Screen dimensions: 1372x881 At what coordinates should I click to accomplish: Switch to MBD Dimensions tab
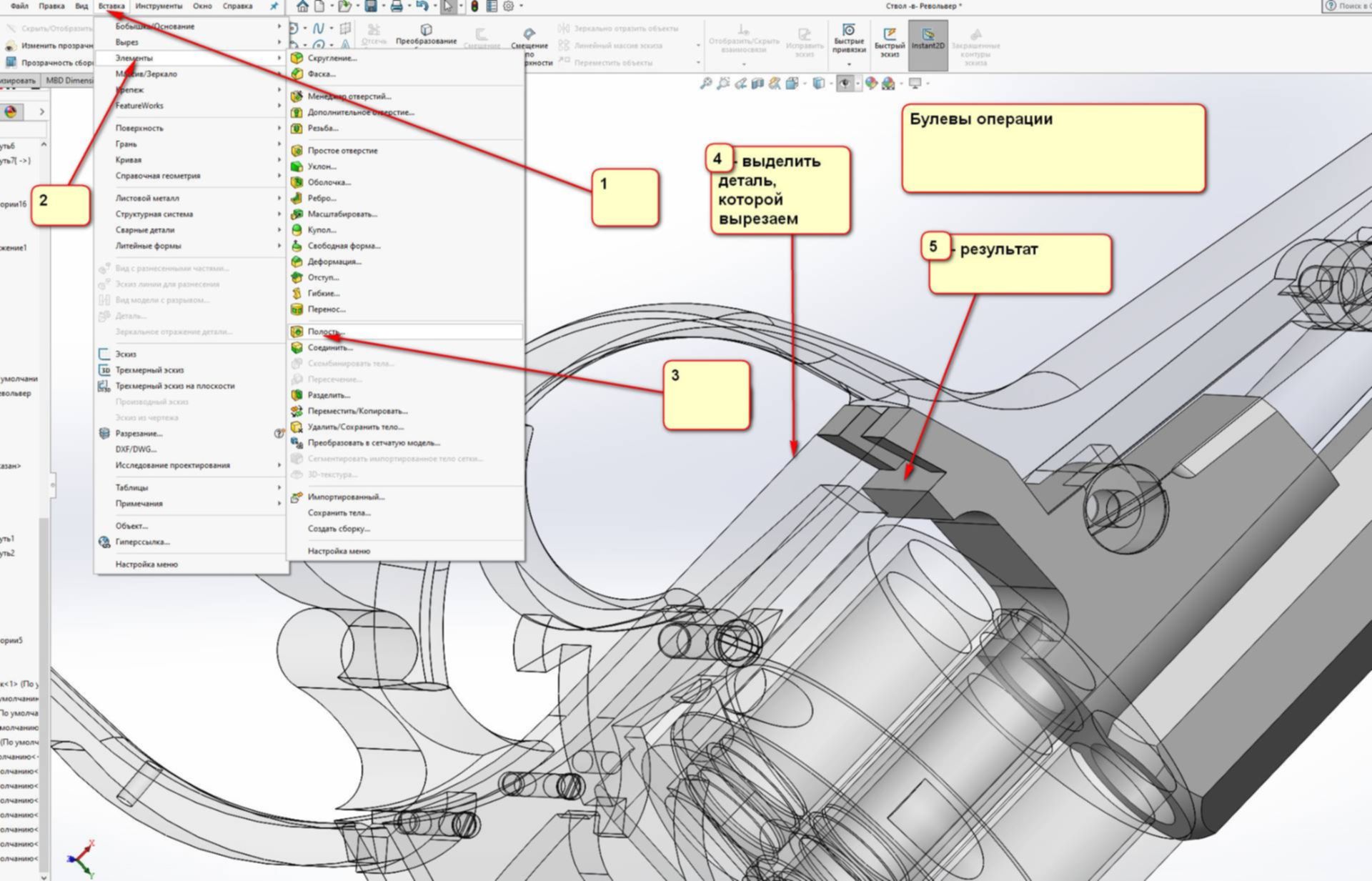click(69, 80)
